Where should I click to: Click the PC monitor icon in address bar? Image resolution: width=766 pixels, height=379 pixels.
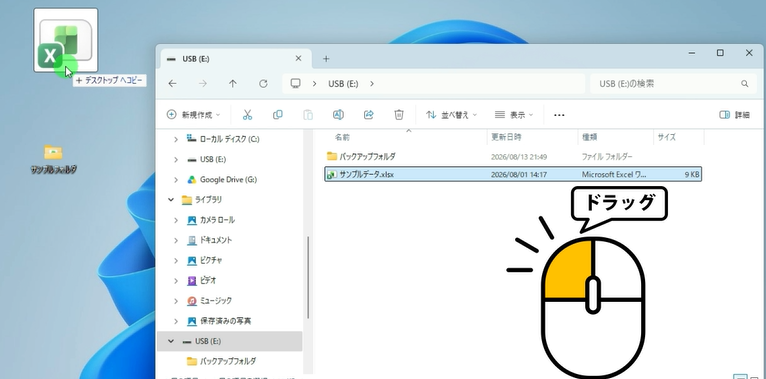pyautogui.click(x=295, y=84)
